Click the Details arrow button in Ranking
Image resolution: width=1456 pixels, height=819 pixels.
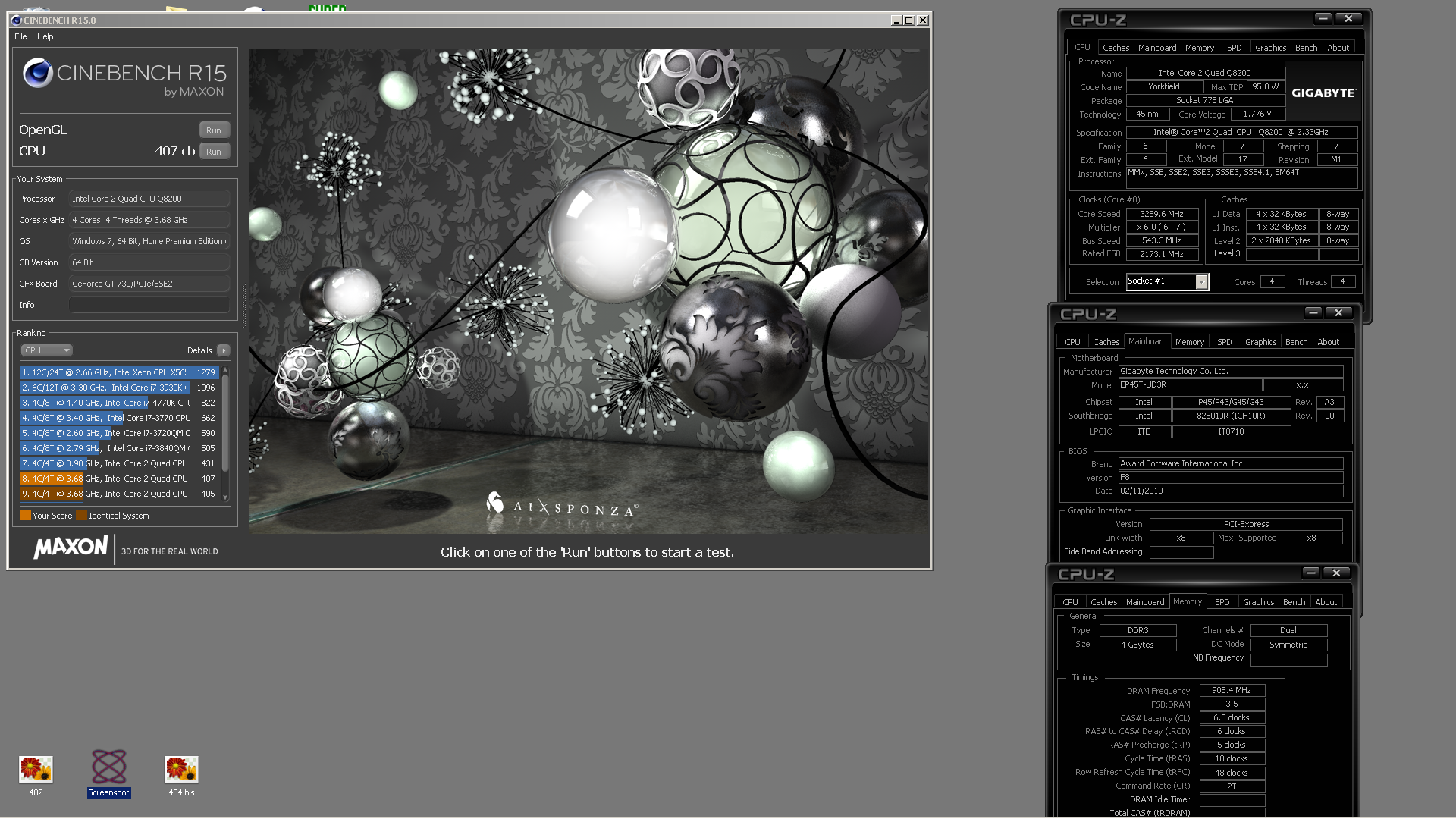coord(224,350)
